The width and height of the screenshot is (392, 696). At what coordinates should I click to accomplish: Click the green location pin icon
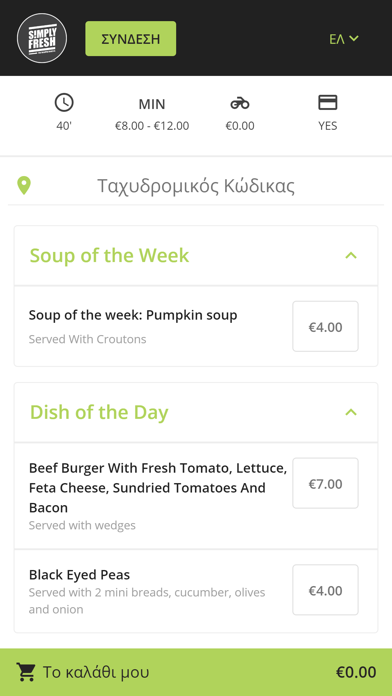coord(24,186)
